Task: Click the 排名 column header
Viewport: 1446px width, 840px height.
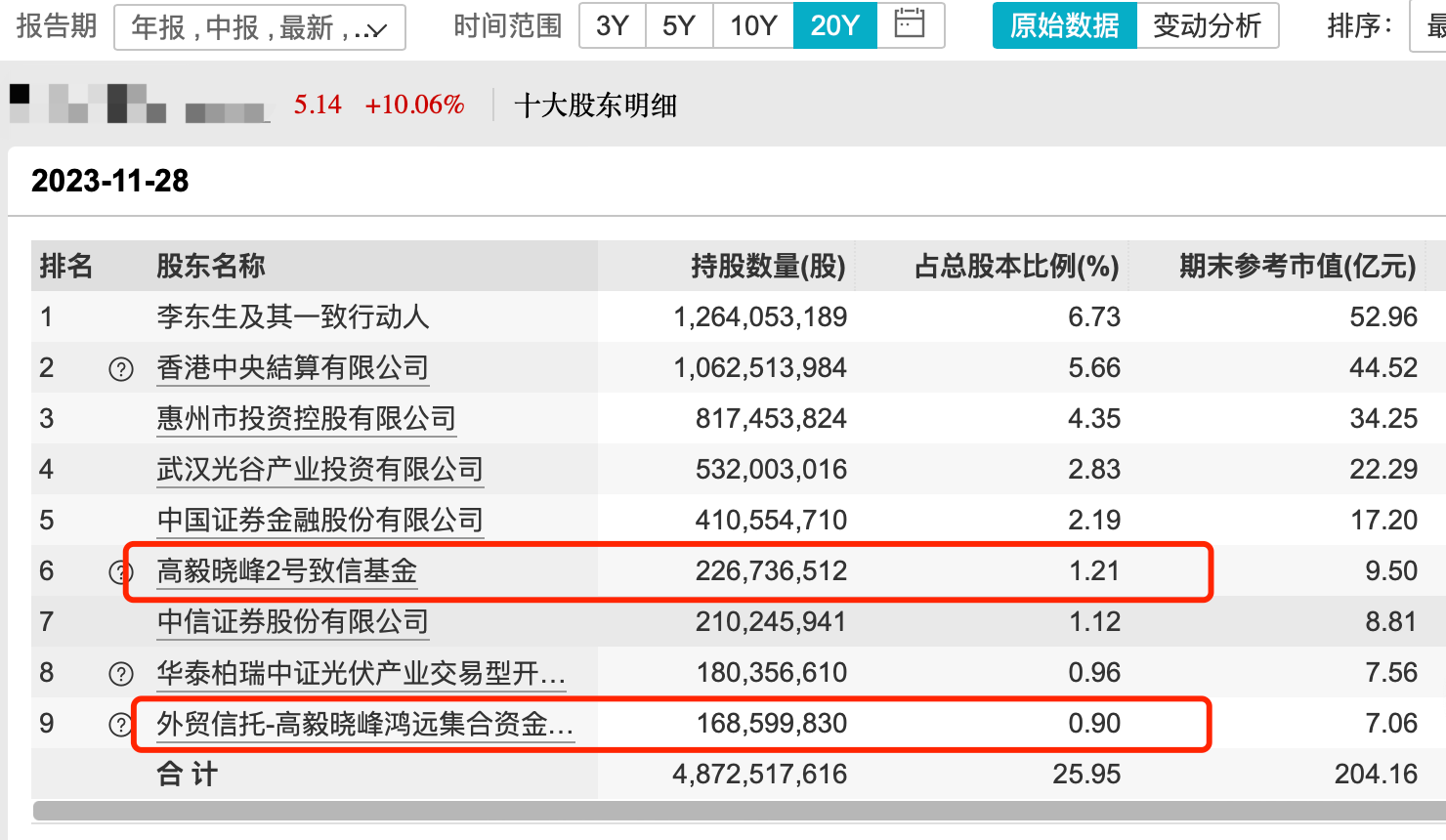Action: click(x=66, y=266)
